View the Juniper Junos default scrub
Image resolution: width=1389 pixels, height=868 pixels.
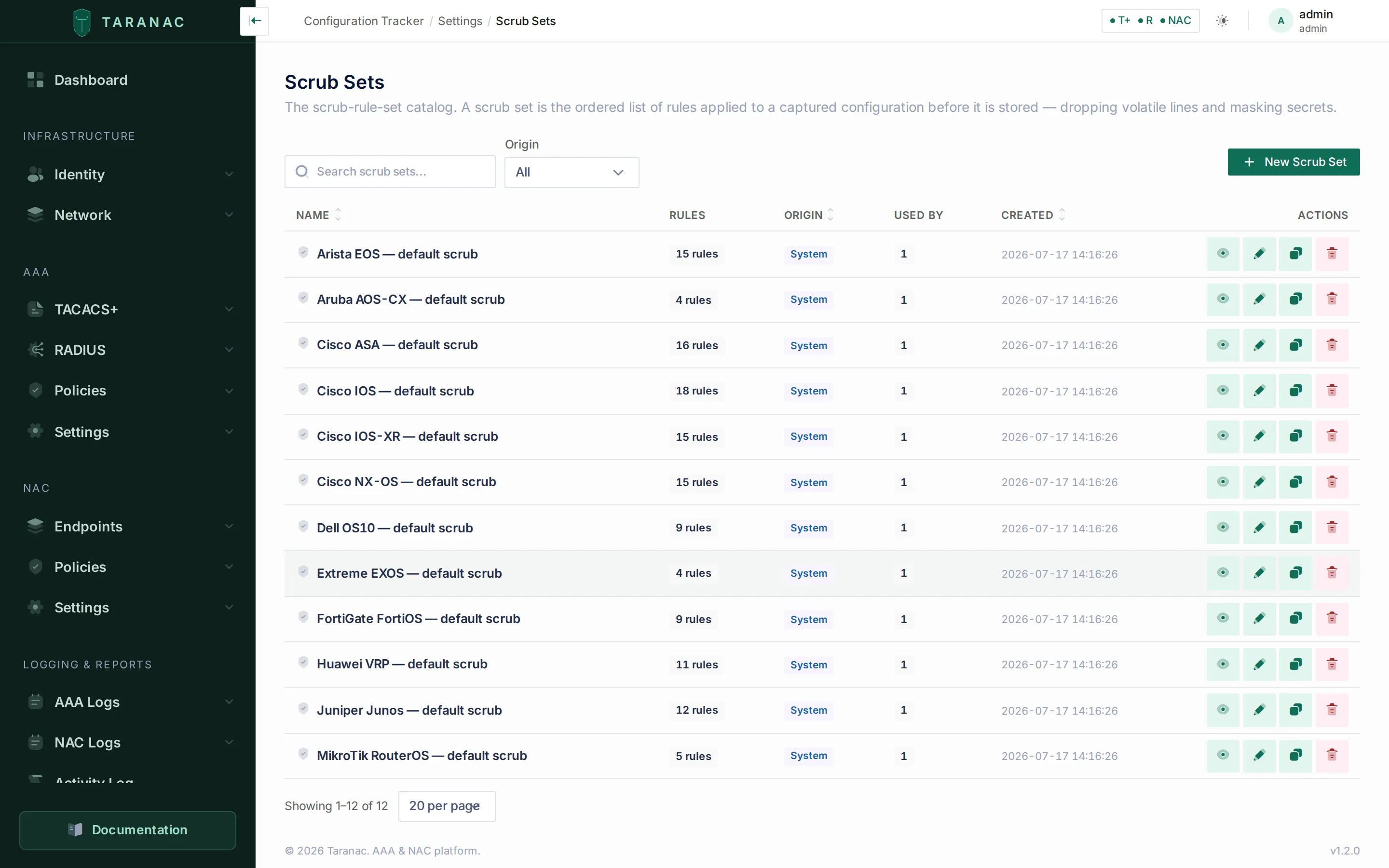click(1223, 710)
